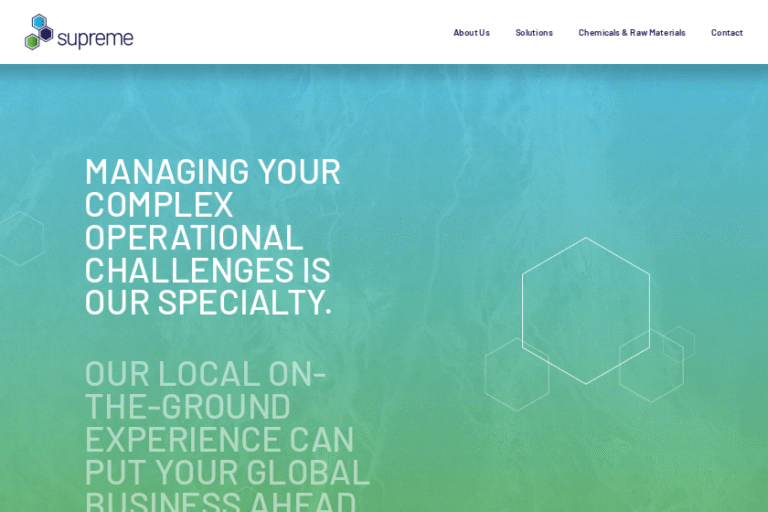768x512 pixels.
Task: Click the Supreme hexagon cluster logo icon
Action: (38, 32)
